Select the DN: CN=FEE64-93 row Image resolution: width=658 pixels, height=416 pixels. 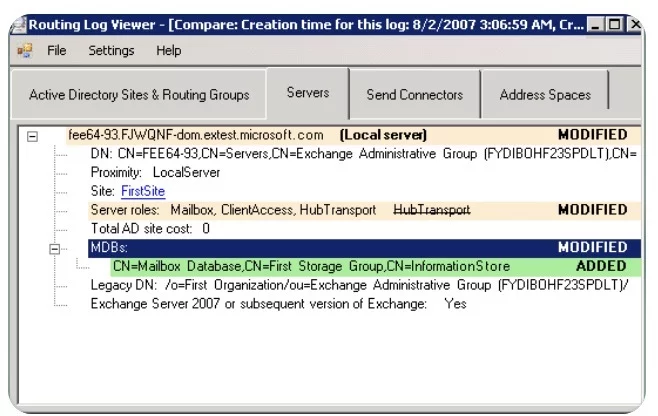pos(364,154)
